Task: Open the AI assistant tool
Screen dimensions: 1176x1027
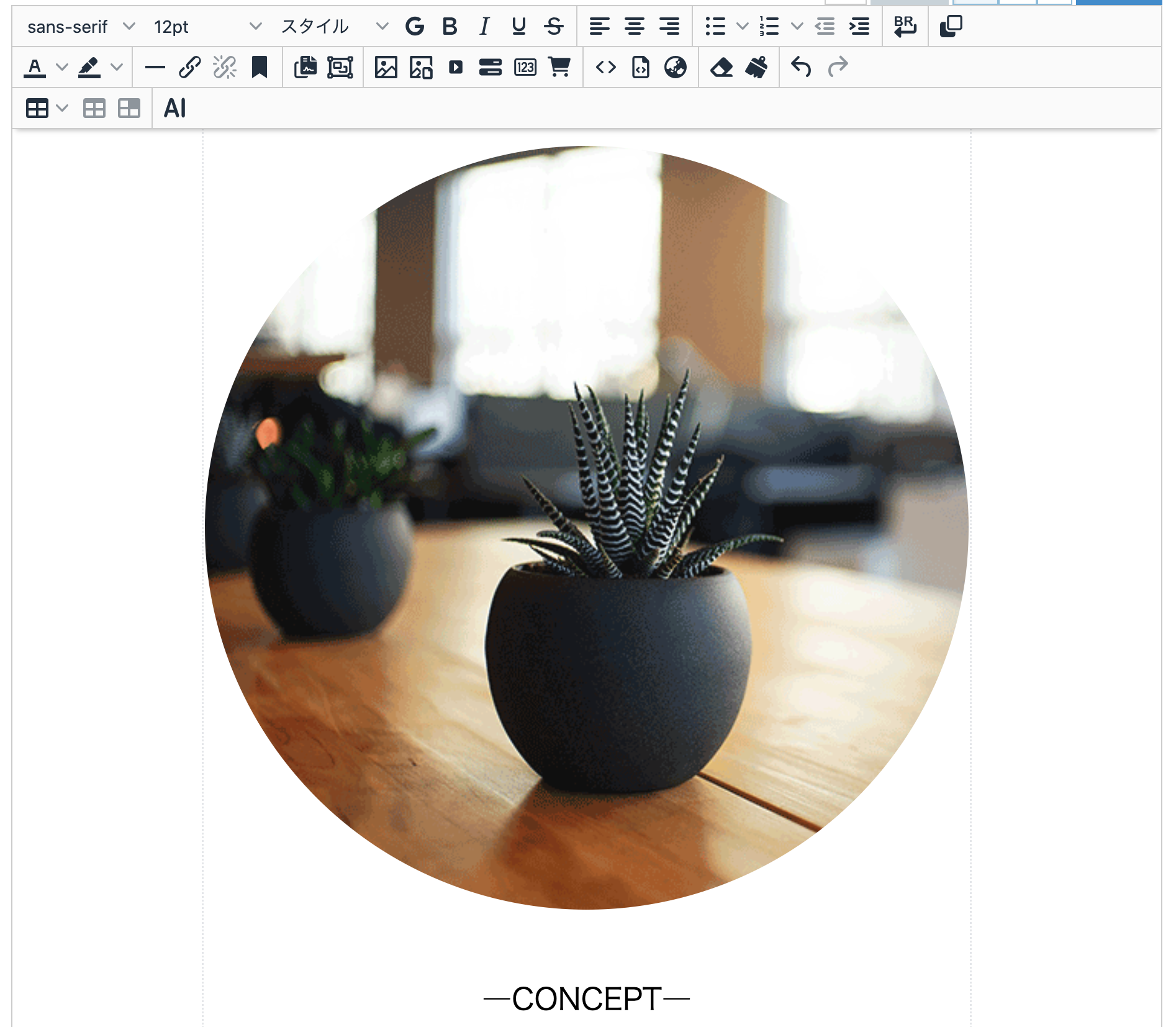Action: 175,109
